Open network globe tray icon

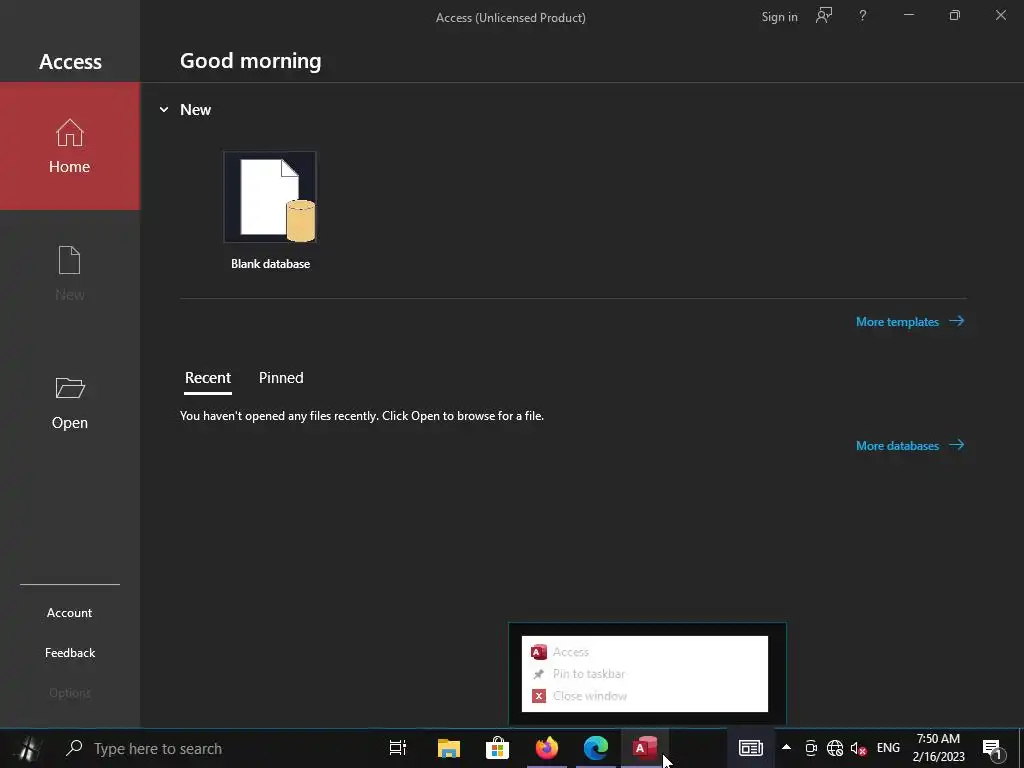point(835,748)
